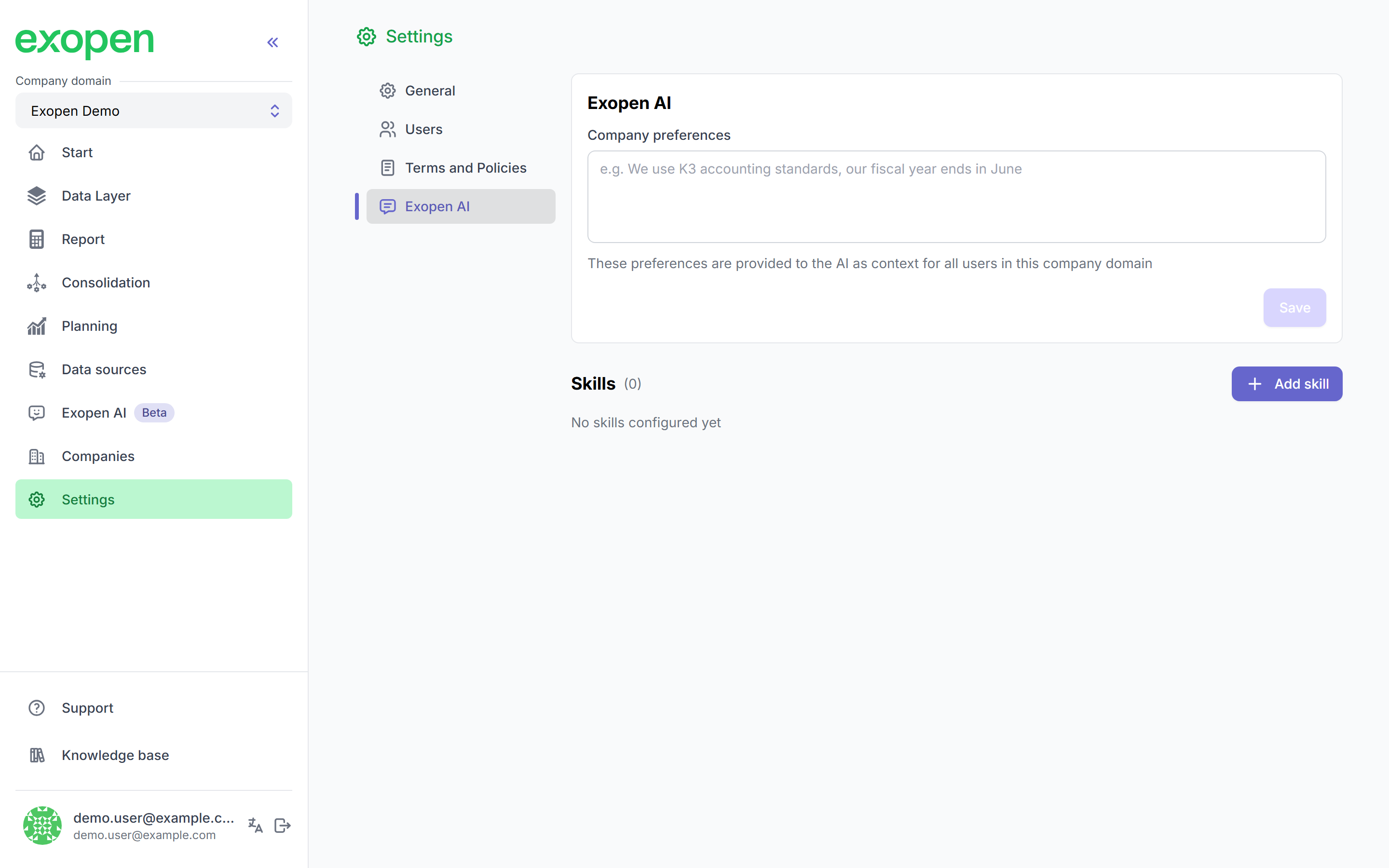
Task: Log out using the sign-out icon
Action: (x=283, y=826)
